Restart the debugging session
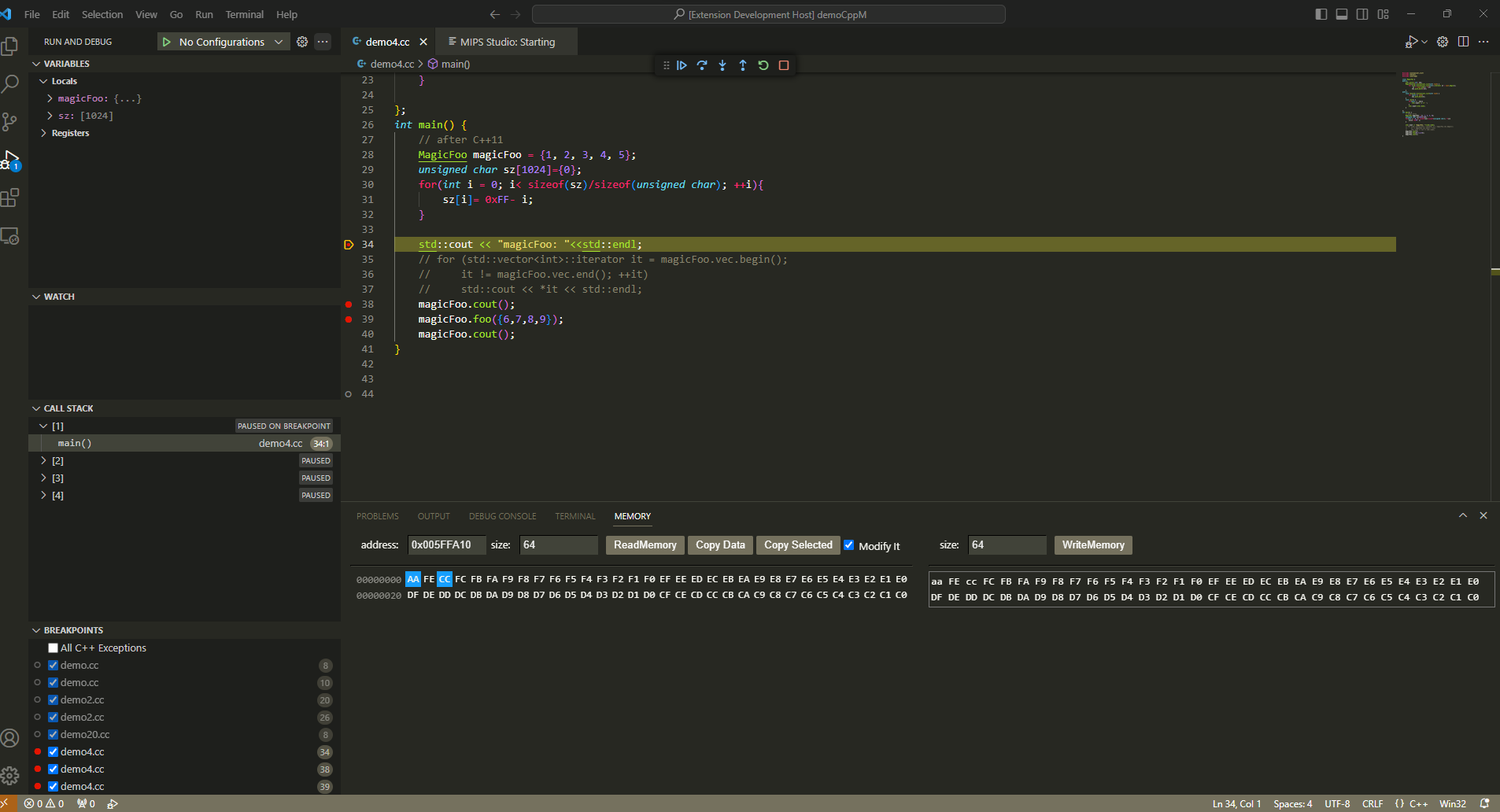The width and height of the screenshot is (1500, 812). (x=763, y=65)
